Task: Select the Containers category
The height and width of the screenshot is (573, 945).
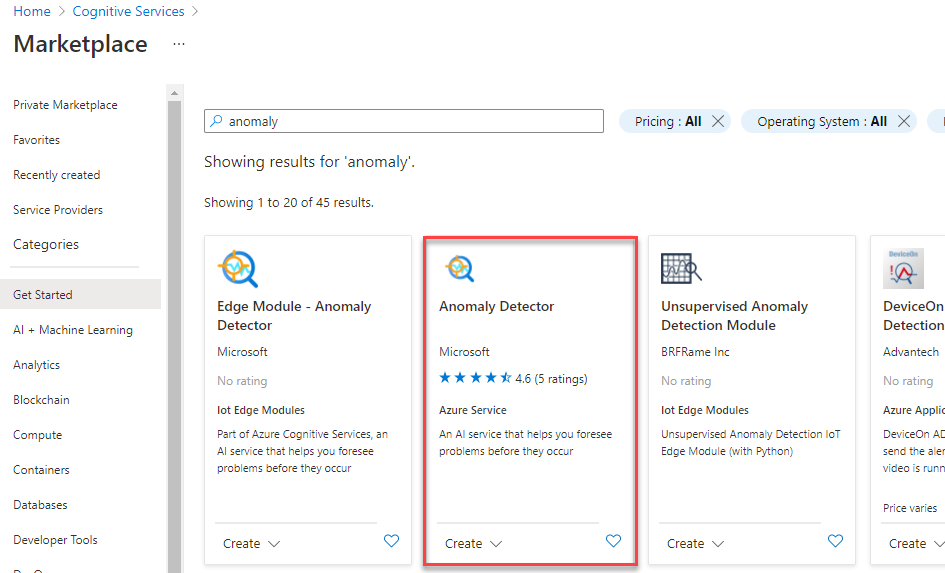Action: [x=41, y=469]
